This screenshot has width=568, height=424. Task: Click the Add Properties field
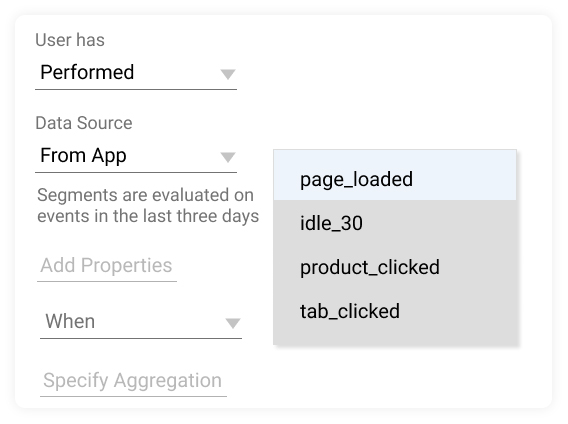tap(106, 265)
